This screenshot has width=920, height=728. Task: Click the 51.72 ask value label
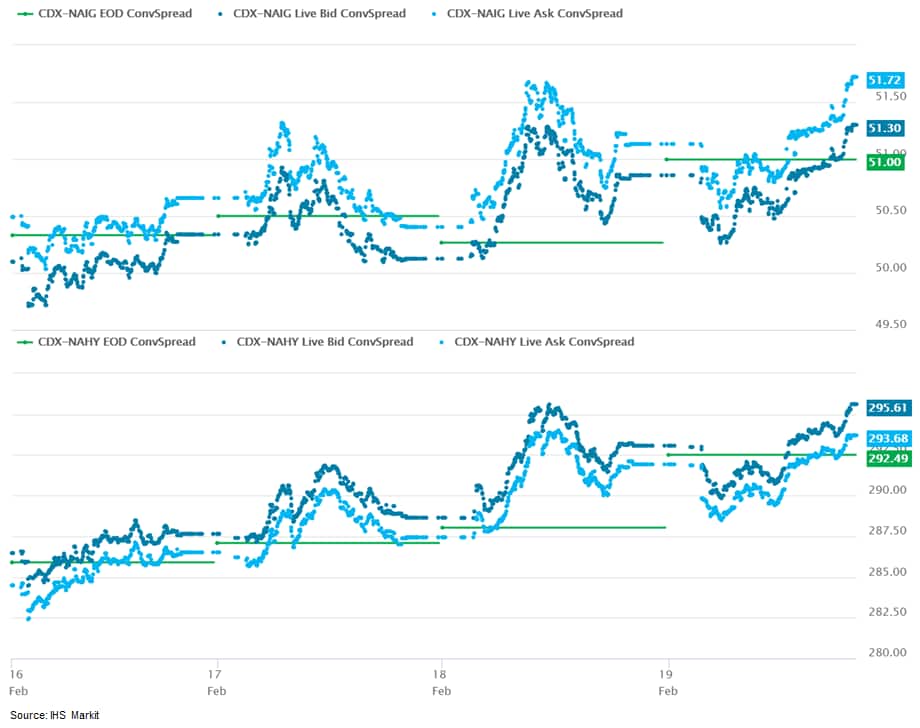[886, 80]
